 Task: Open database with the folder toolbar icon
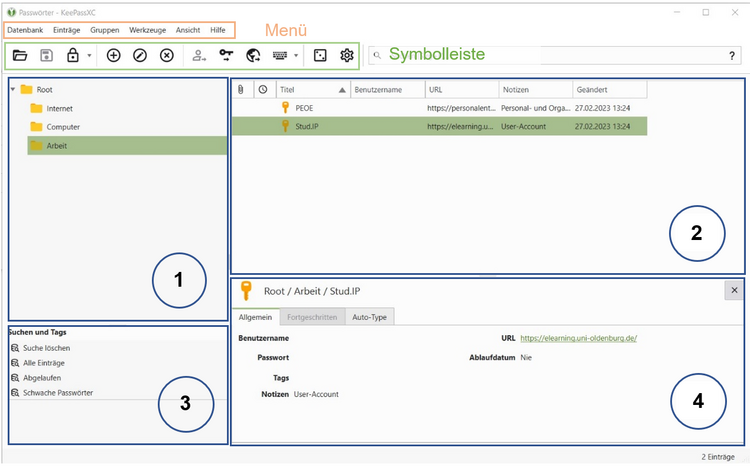[x=20, y=56]
